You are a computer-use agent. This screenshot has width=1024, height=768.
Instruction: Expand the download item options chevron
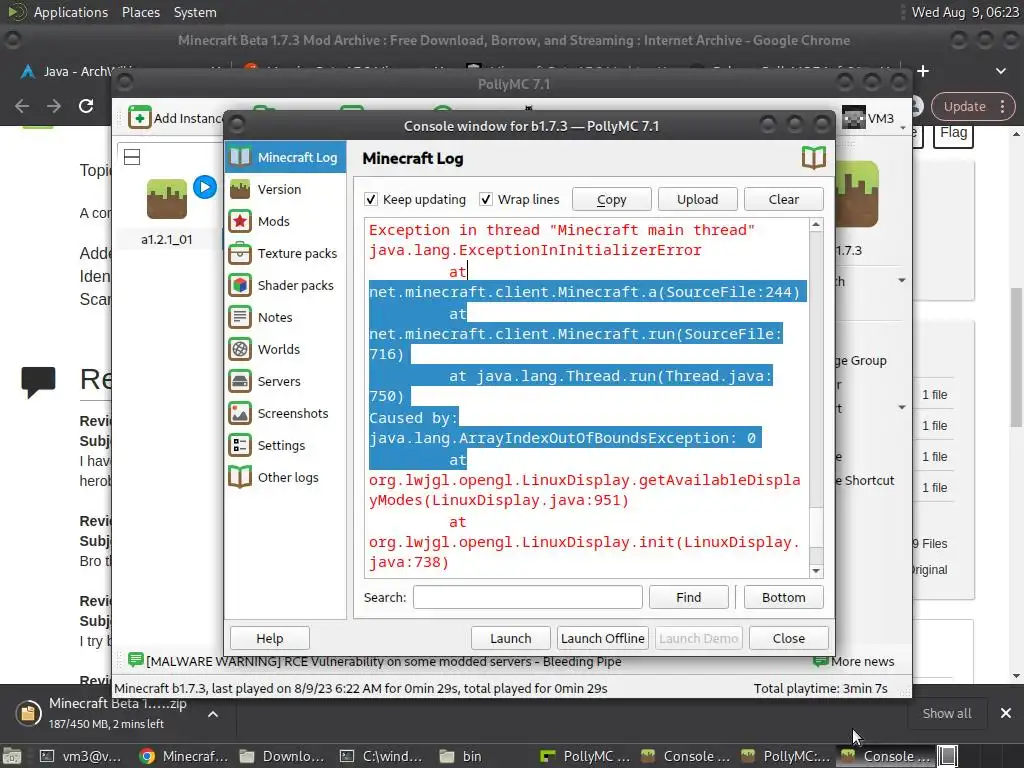tap(213, 714)
